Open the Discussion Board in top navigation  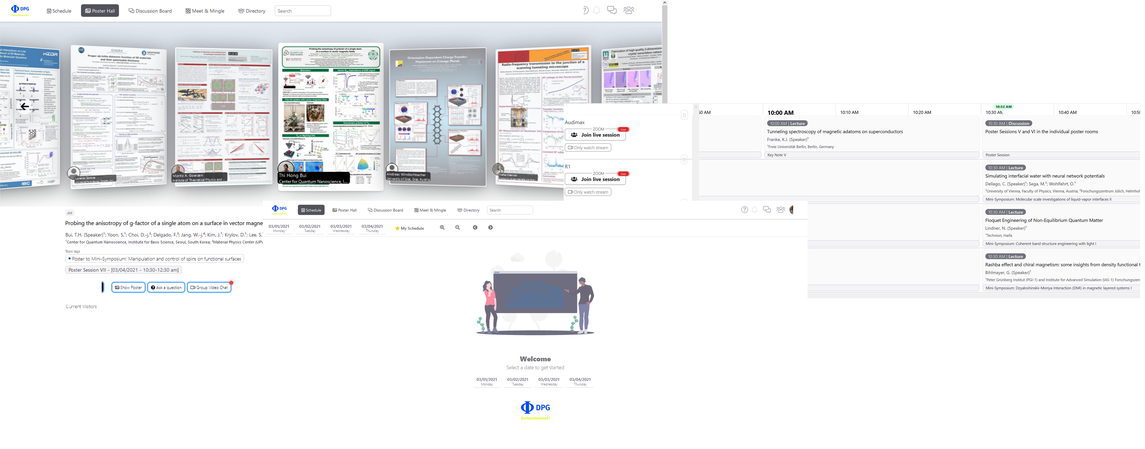tap(150, 11)
